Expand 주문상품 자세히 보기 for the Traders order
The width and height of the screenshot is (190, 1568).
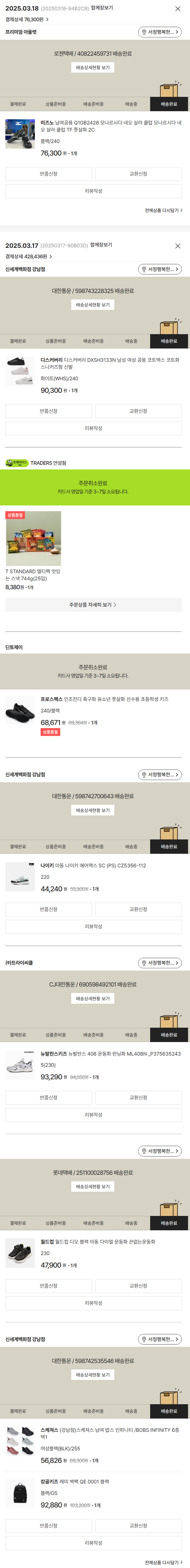93,605
